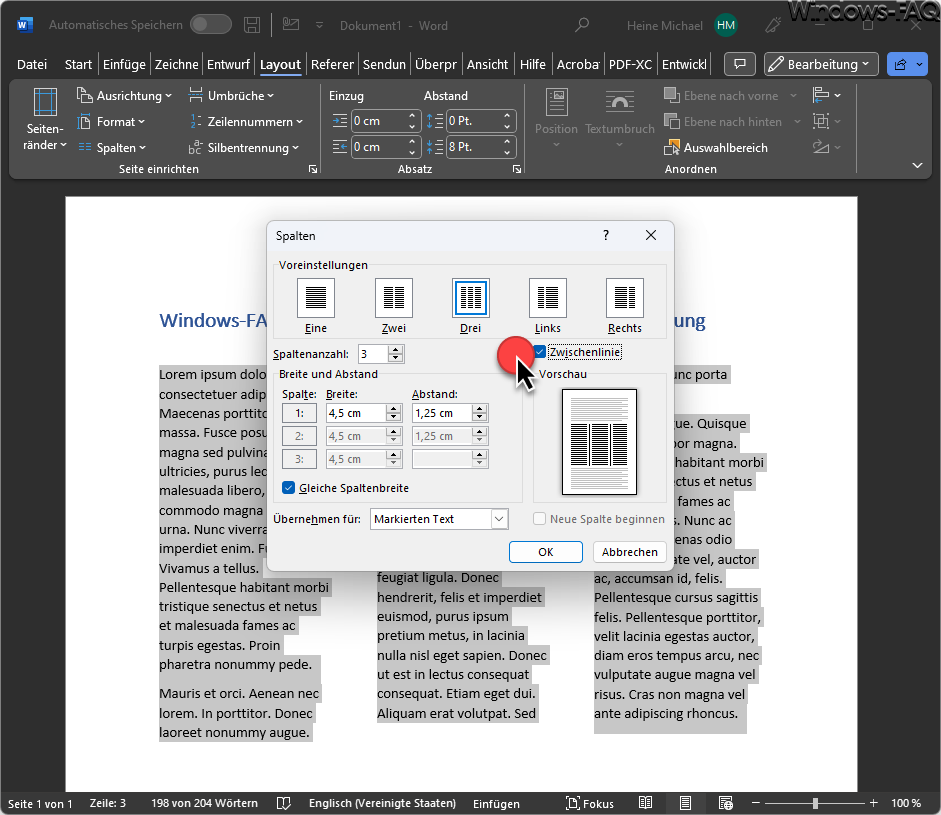
Task: Open the Datei menu
Action: pos(32,64)
